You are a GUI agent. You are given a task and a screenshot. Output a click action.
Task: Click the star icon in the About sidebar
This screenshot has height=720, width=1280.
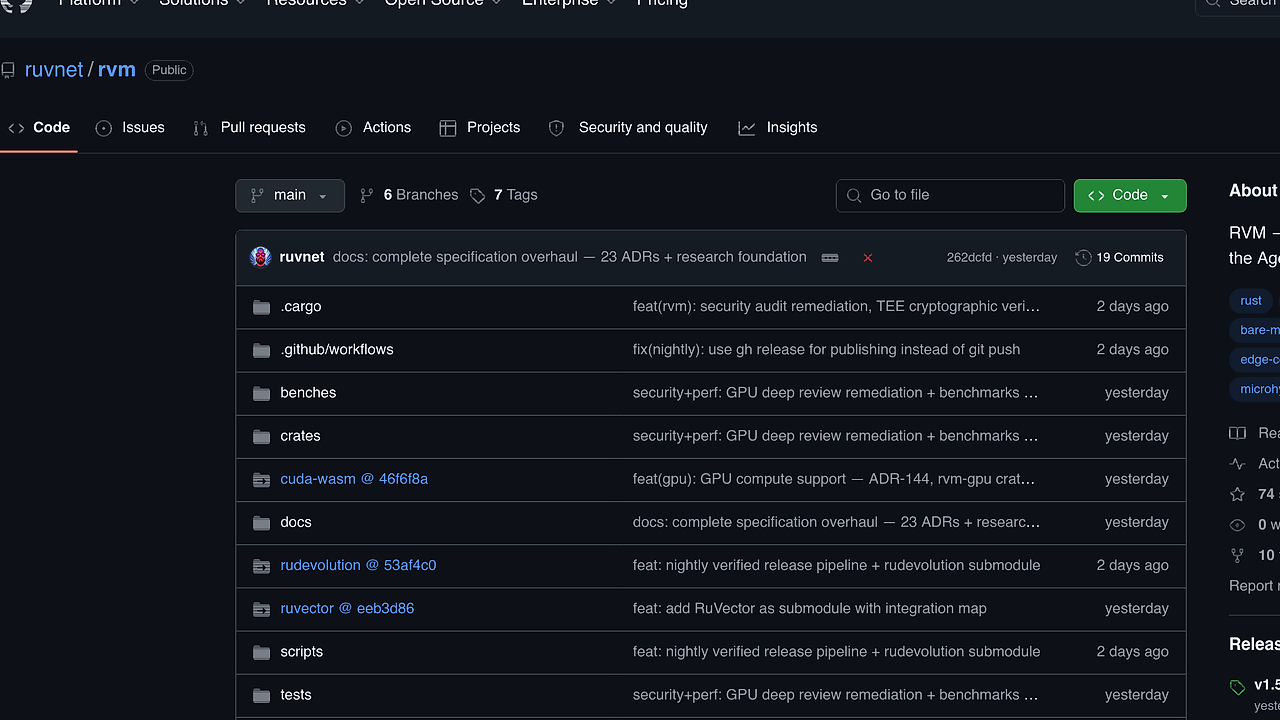[x=1238, y=494]
